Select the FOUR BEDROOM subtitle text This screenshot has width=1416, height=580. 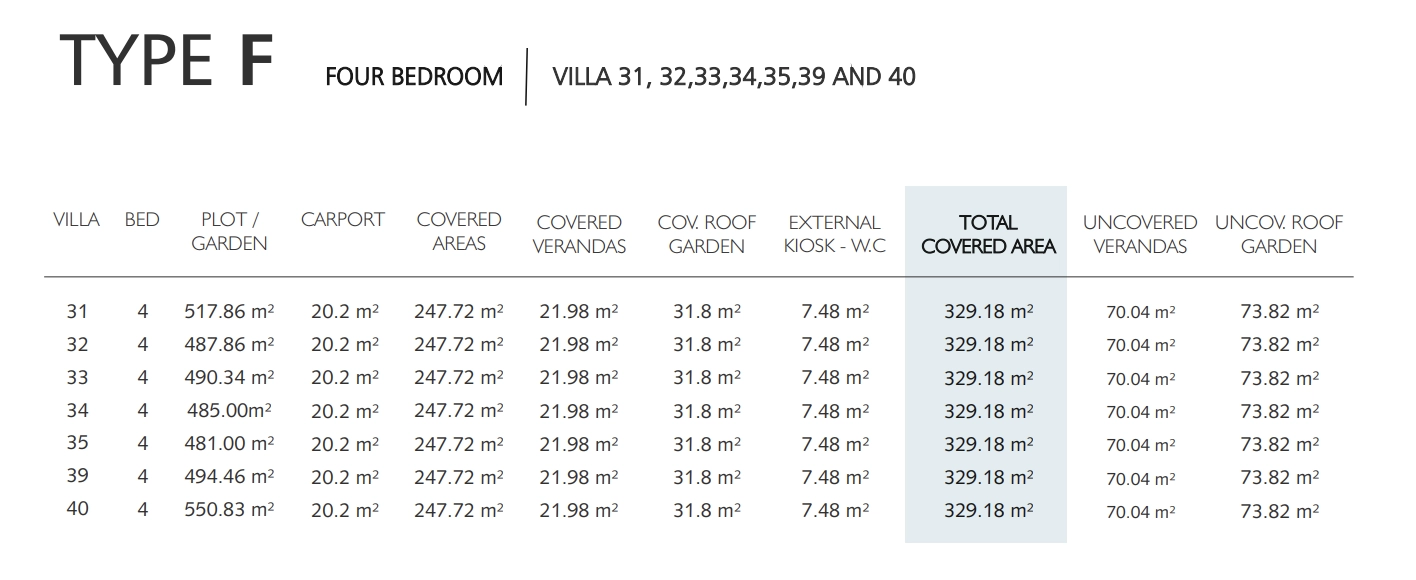coord(414,77)
